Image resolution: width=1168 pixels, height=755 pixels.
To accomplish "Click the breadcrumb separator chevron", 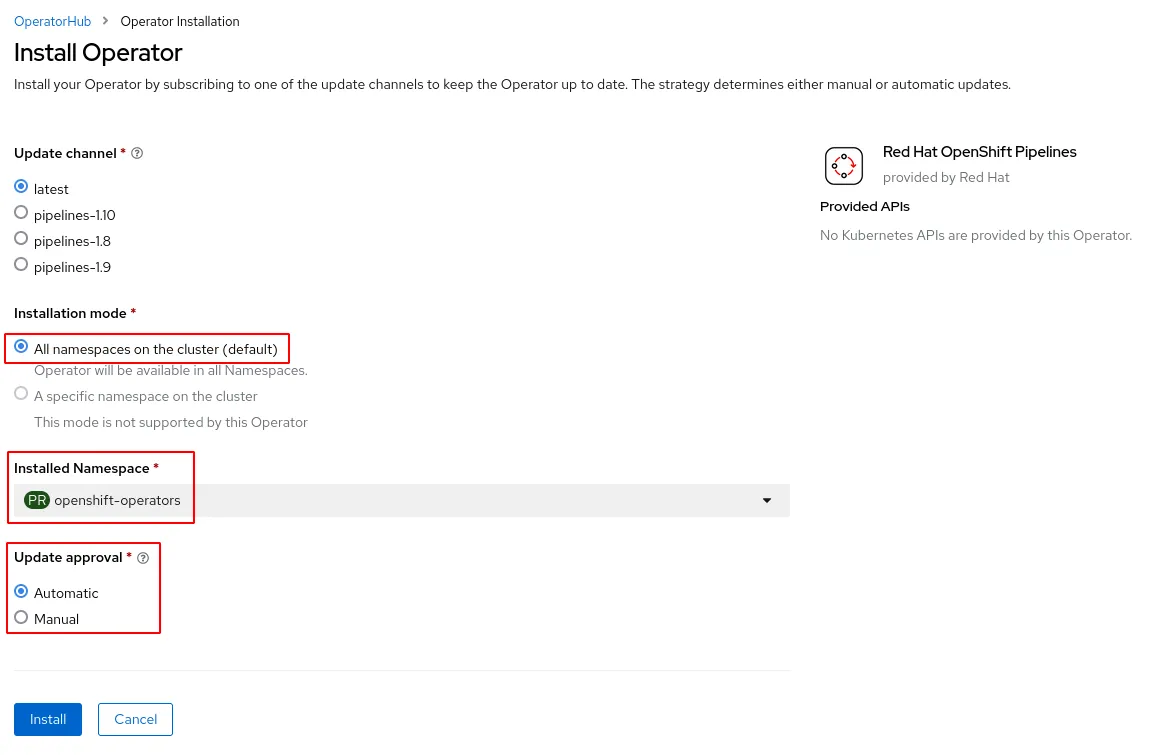I will [106, 21].
